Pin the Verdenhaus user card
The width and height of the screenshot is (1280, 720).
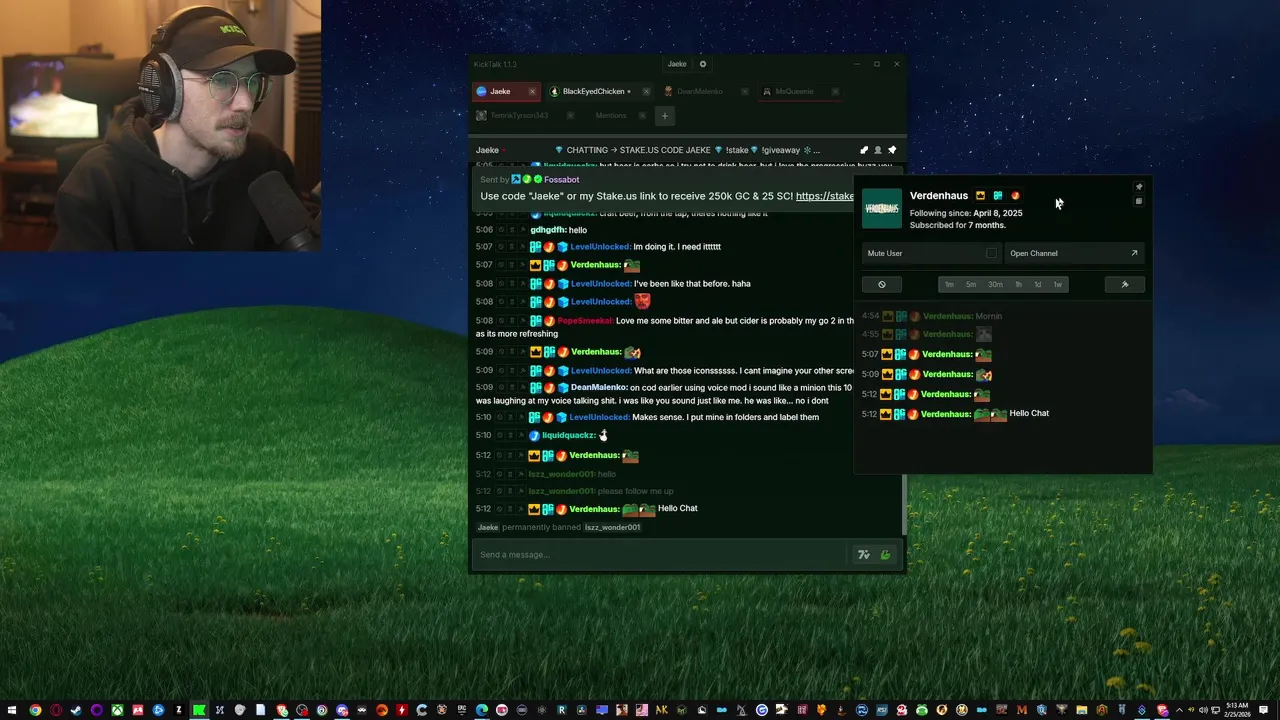[1138, 187]
